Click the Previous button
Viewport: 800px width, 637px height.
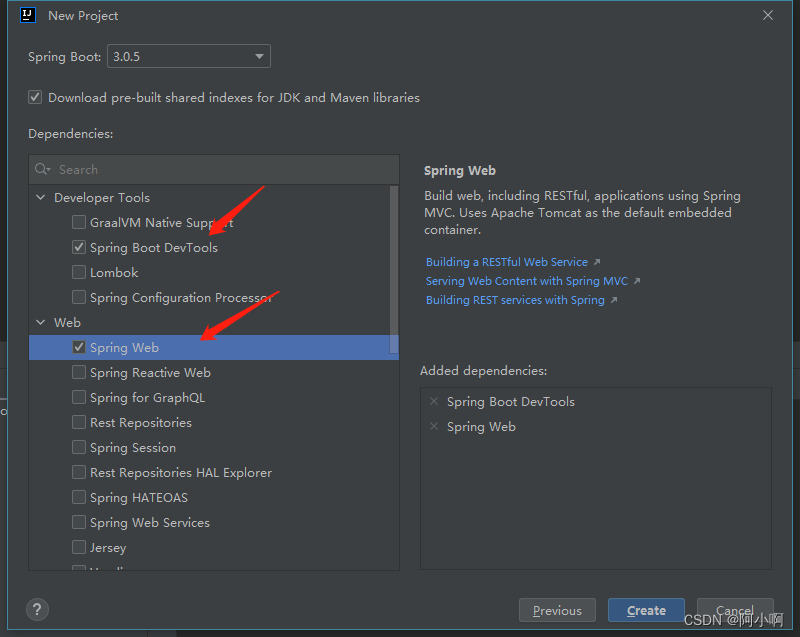557,610
